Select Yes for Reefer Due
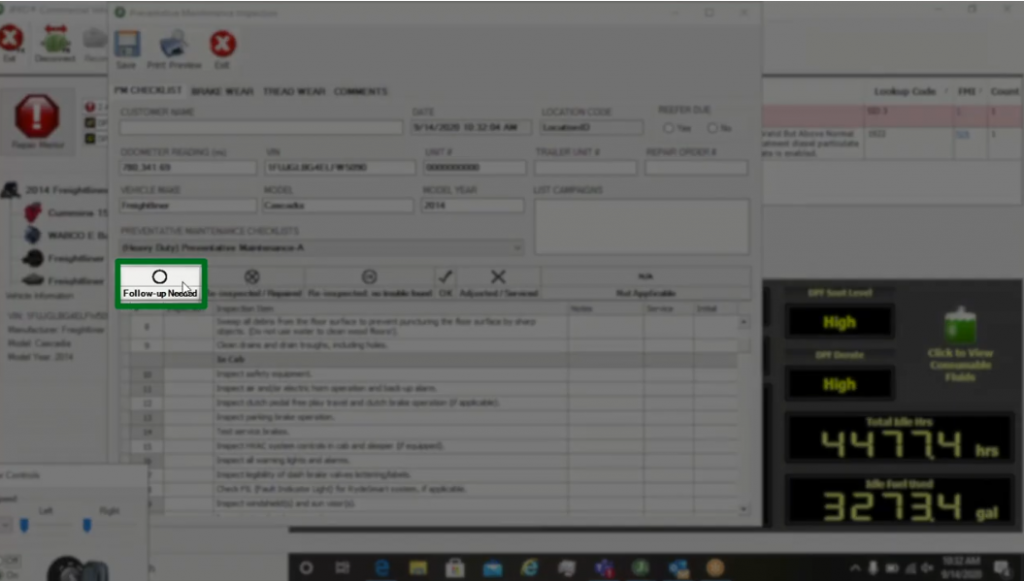This screenshot has width=1024, height=581. (667, 127)
